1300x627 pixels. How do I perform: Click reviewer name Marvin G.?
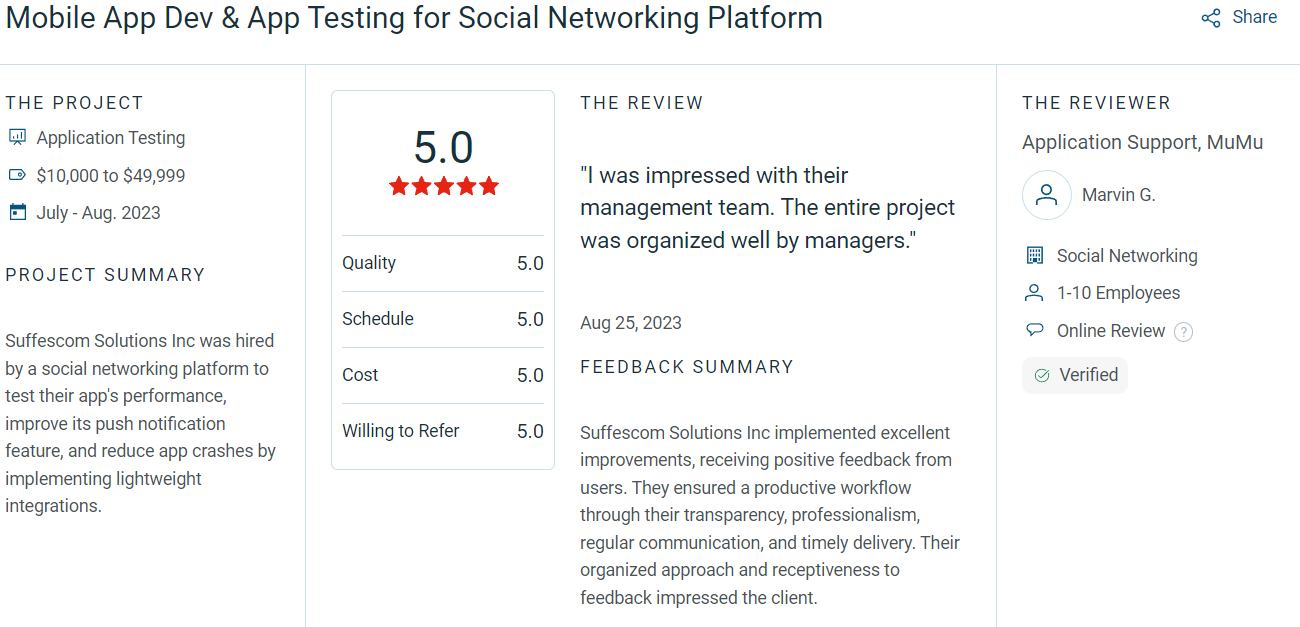click(x=1118, y=195)
